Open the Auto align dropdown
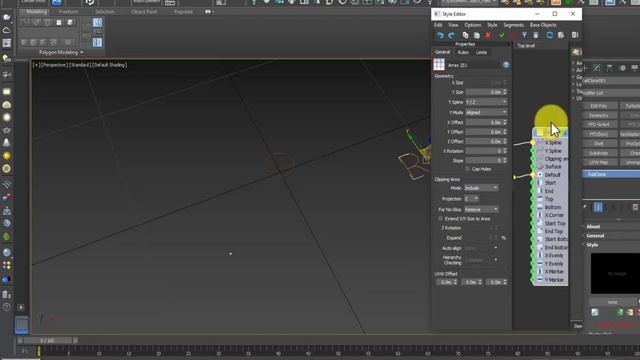Viewport: 640px width, 360px height. 481,248
